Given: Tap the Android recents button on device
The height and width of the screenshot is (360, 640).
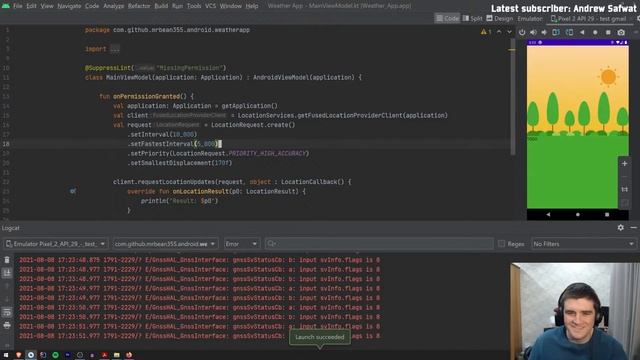Looking at the screenshot, I should click(607, 214).
